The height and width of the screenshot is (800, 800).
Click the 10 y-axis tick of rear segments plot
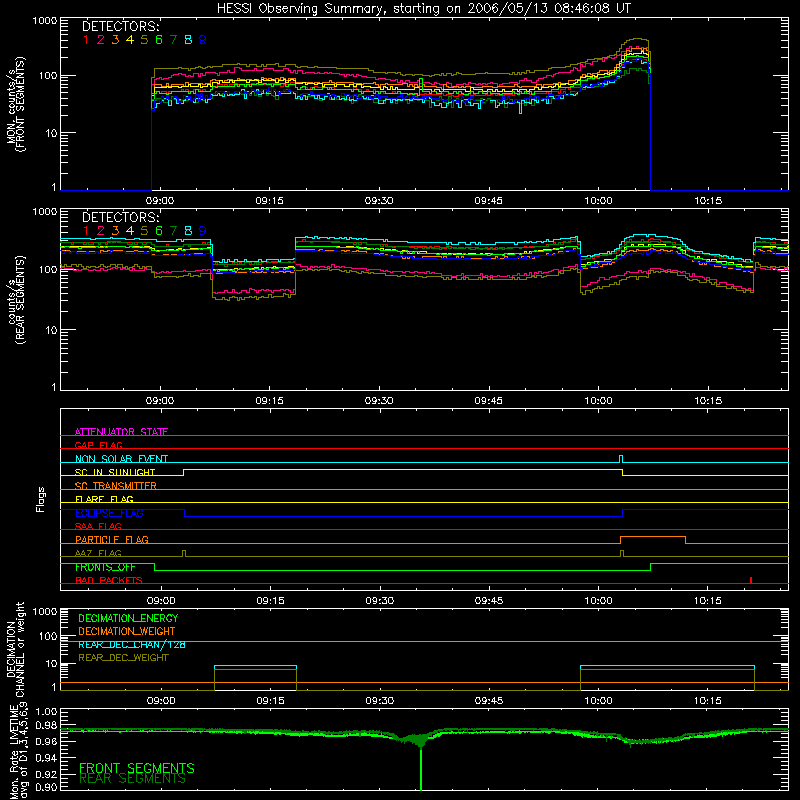click(51, 330)
